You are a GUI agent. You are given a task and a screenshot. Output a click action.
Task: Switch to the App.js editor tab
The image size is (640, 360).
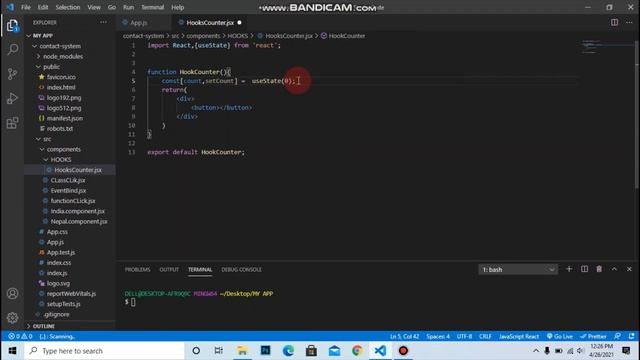pos(139,23)
